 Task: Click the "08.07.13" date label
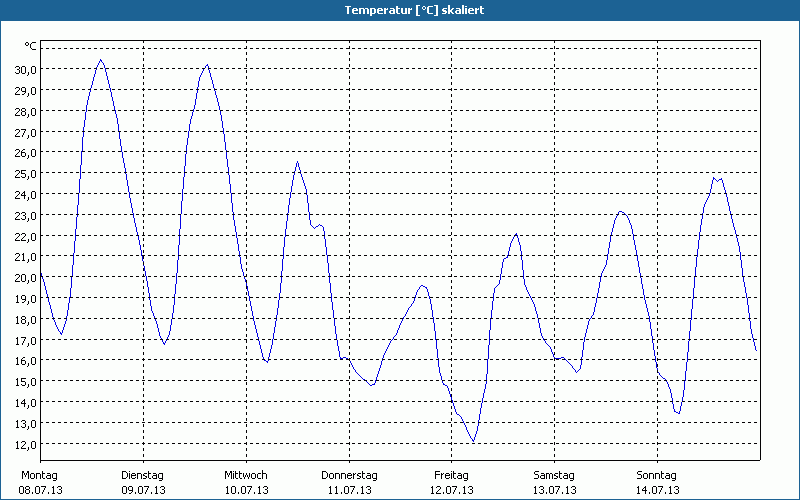coord(40,490)
